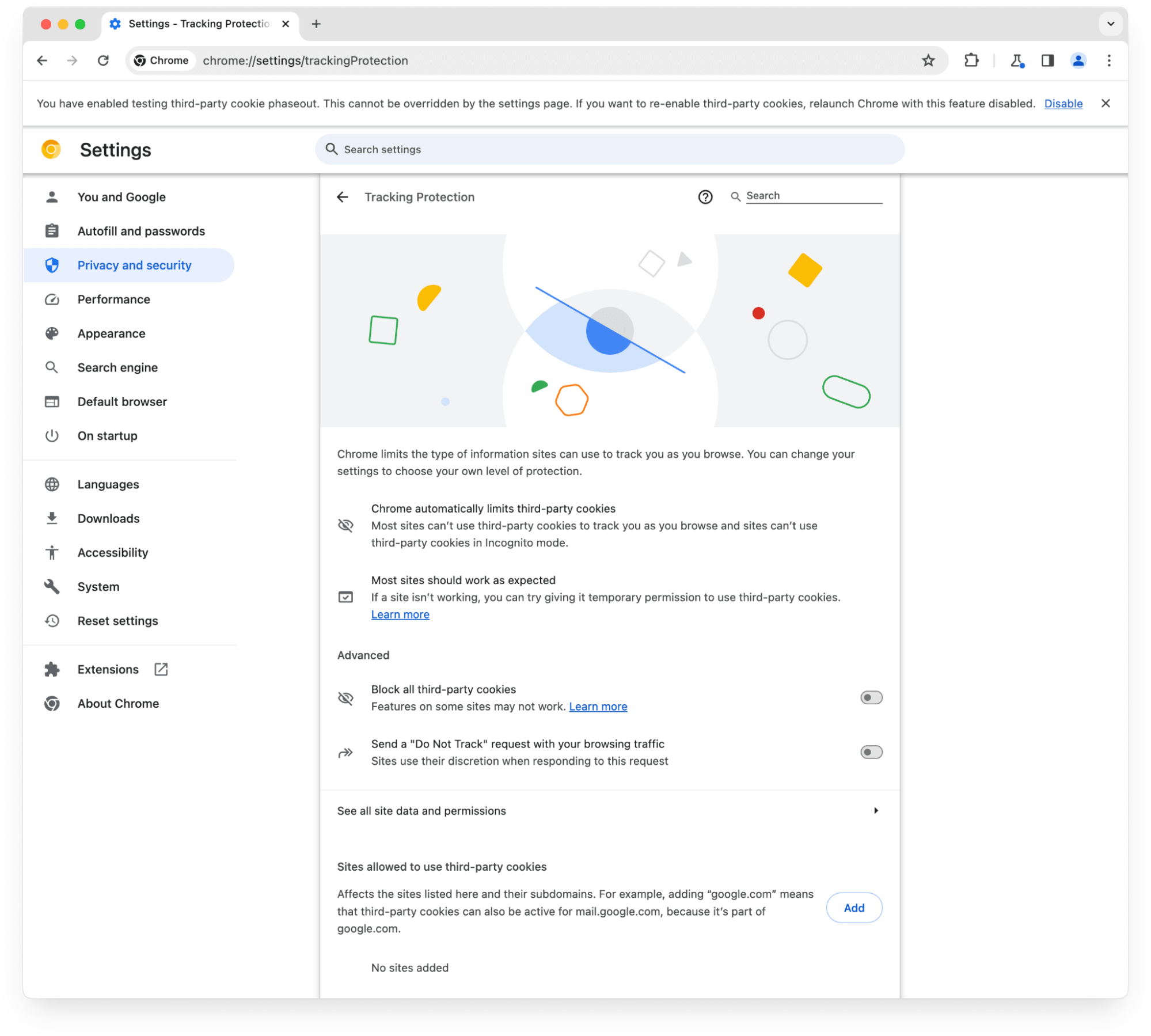Click the Search settings input field
The image size is (1151, 1036).
610,149
